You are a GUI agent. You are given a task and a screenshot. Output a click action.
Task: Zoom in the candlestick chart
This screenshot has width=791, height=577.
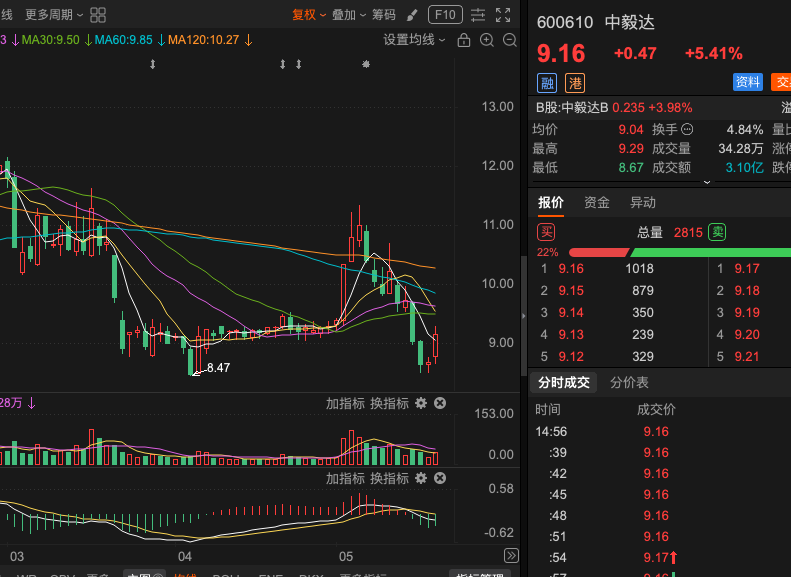pyautogui.click(x=487, y=40)
